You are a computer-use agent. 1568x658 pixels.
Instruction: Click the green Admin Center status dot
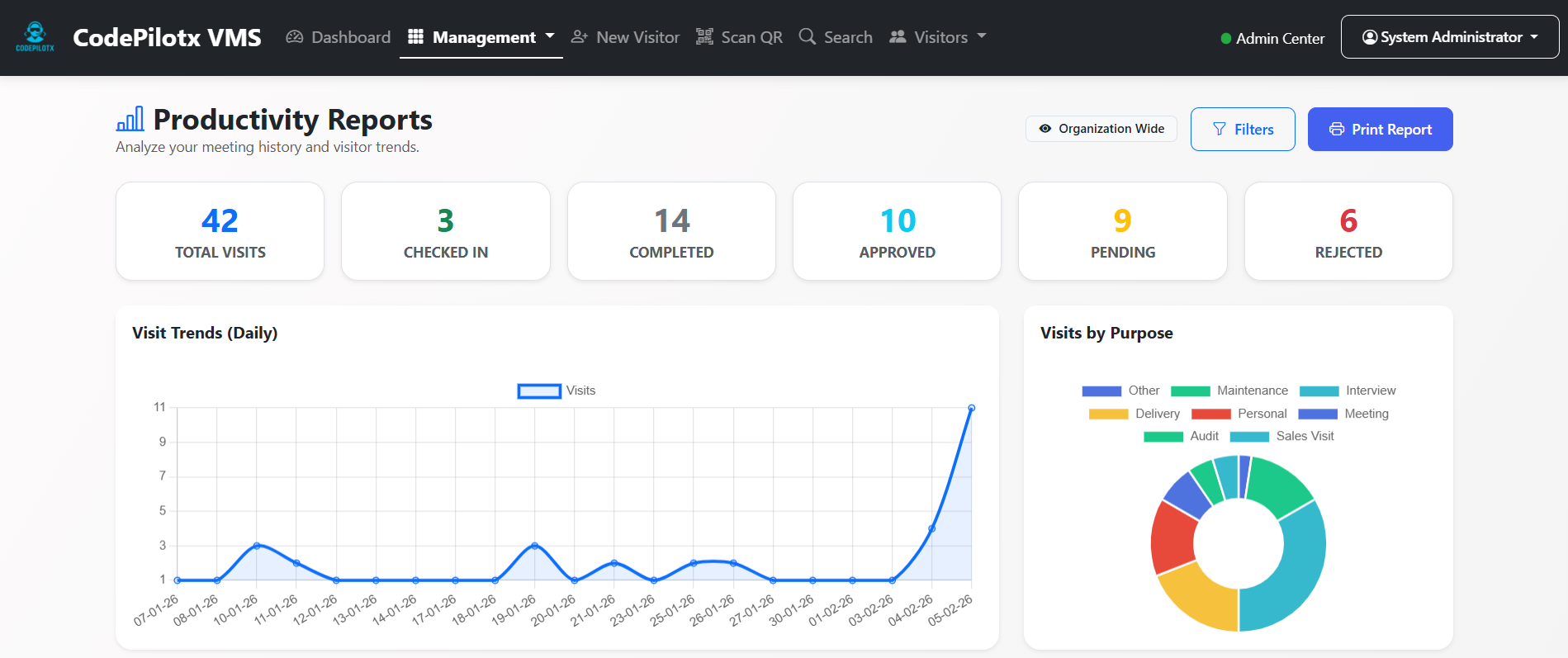click(1226, 39)
